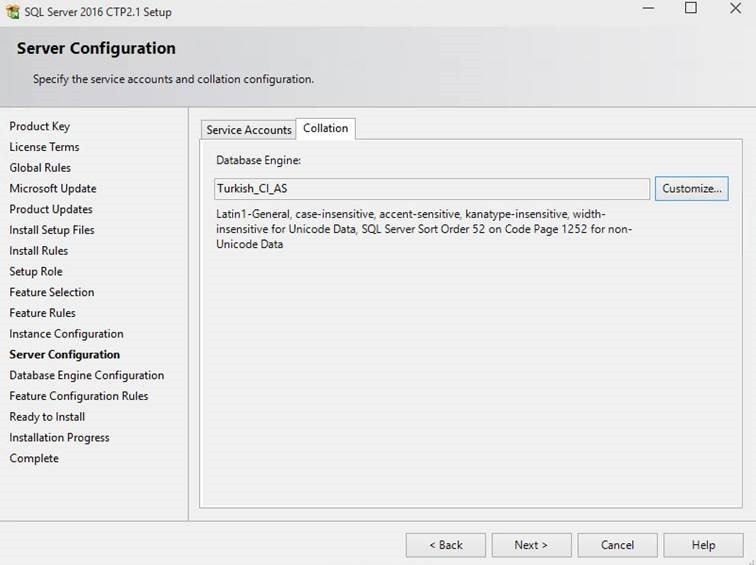Select the Product Updates step

[x=51, y=209]
